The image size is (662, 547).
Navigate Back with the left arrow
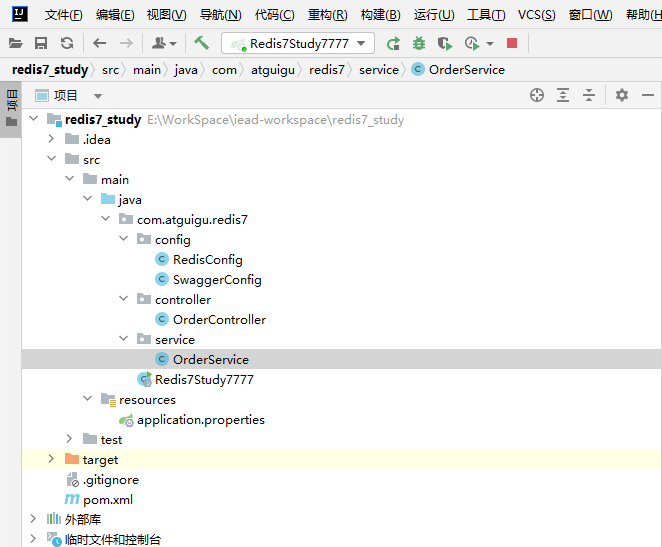[100, 43]
